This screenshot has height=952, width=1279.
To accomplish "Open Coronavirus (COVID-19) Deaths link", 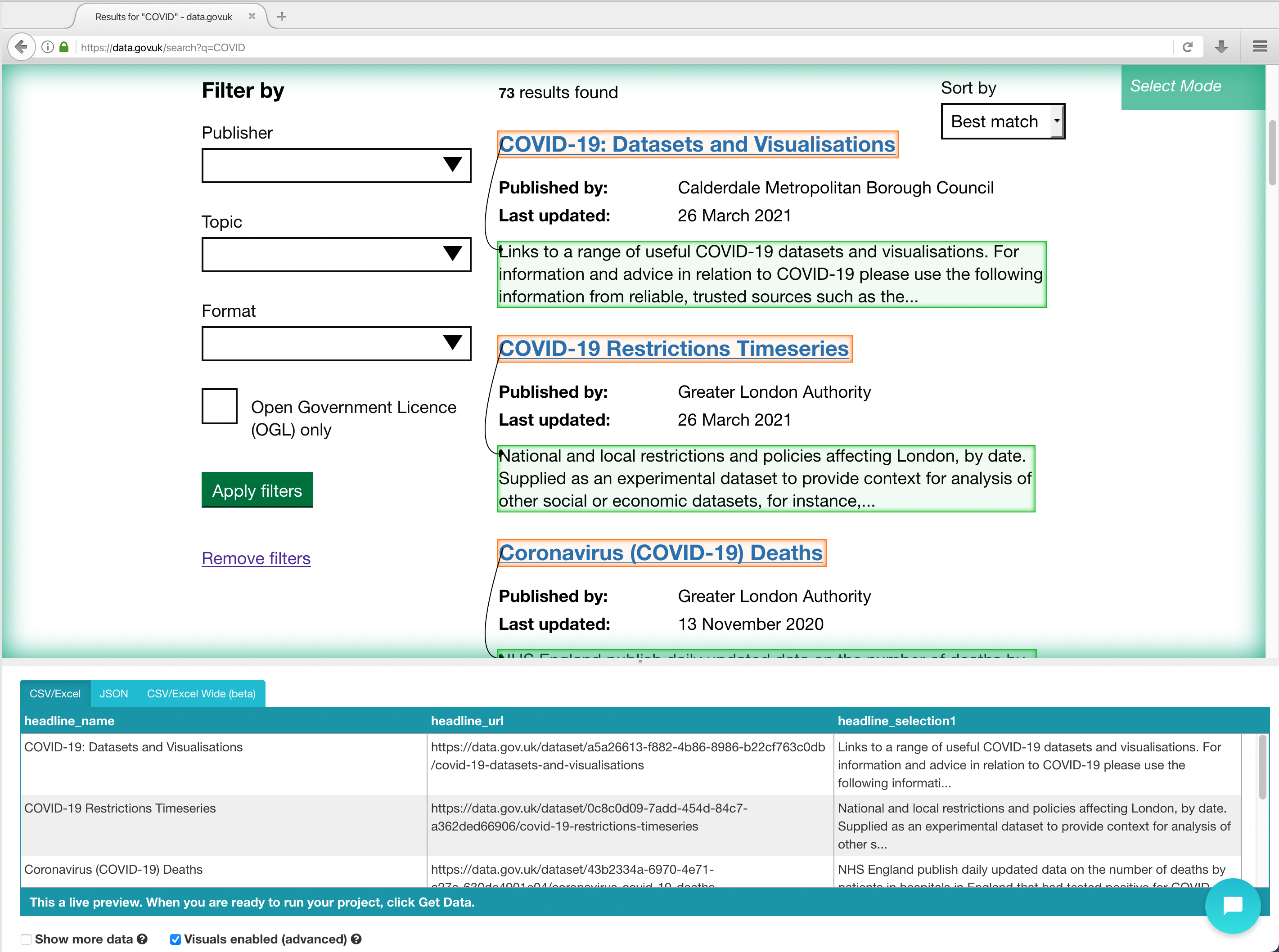I will click(x=661, y=552).
